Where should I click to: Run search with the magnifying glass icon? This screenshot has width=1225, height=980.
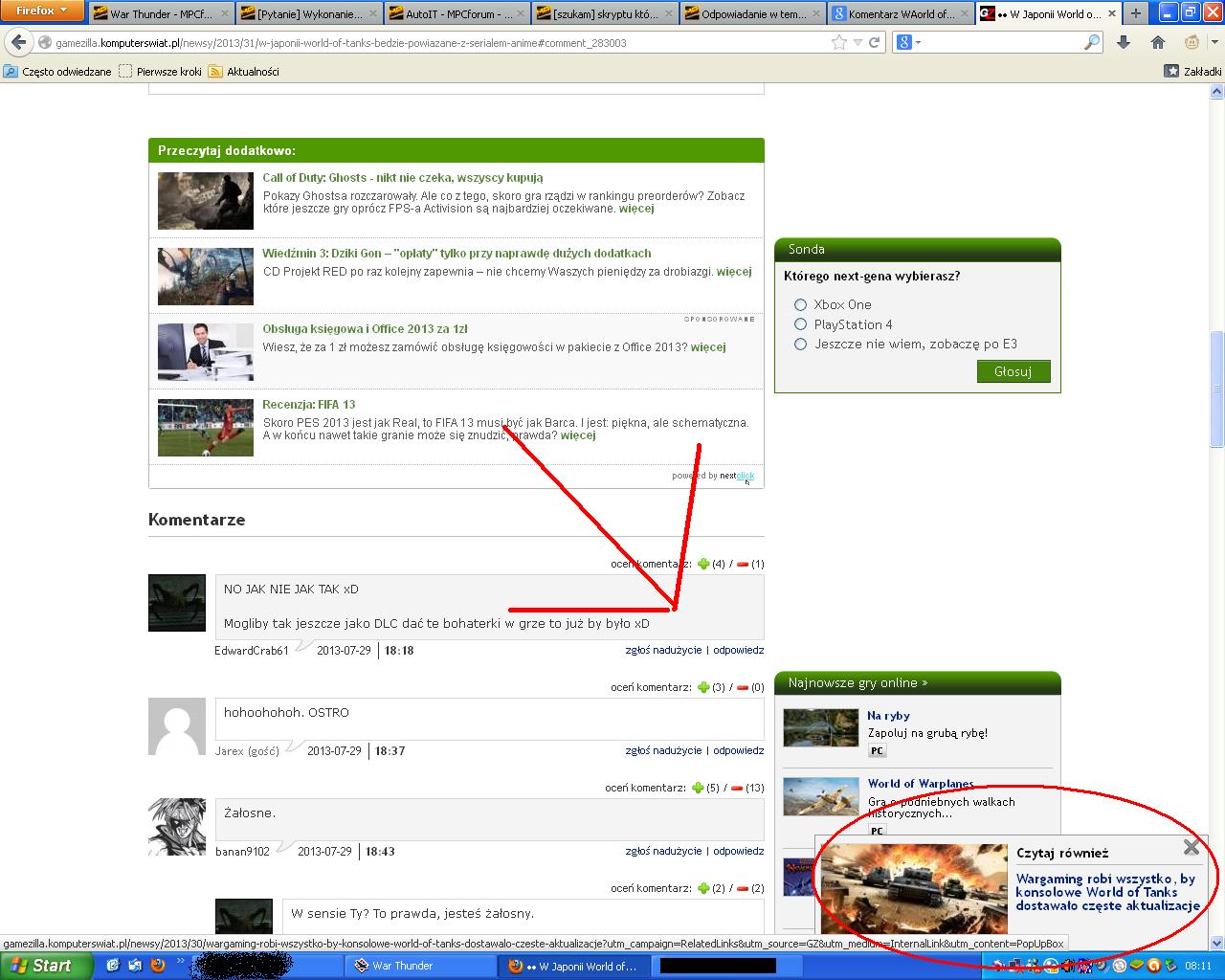click(1092, 43)
